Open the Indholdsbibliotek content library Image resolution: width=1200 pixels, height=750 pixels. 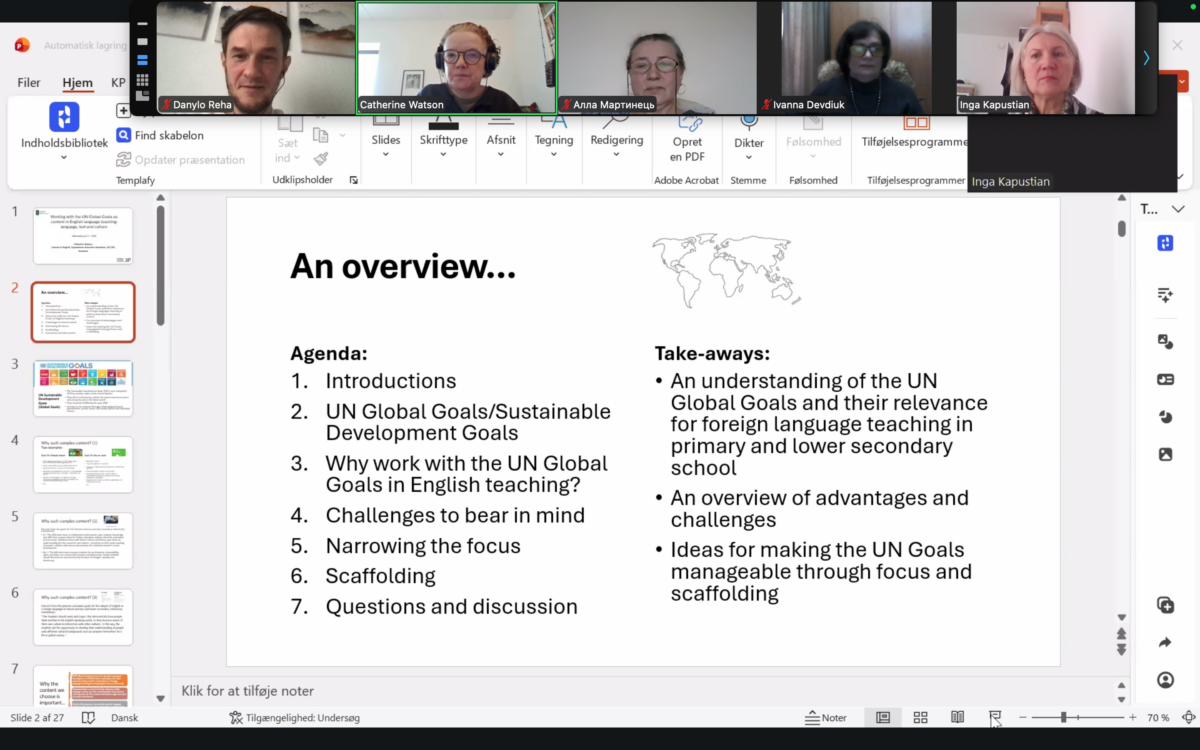64,129
